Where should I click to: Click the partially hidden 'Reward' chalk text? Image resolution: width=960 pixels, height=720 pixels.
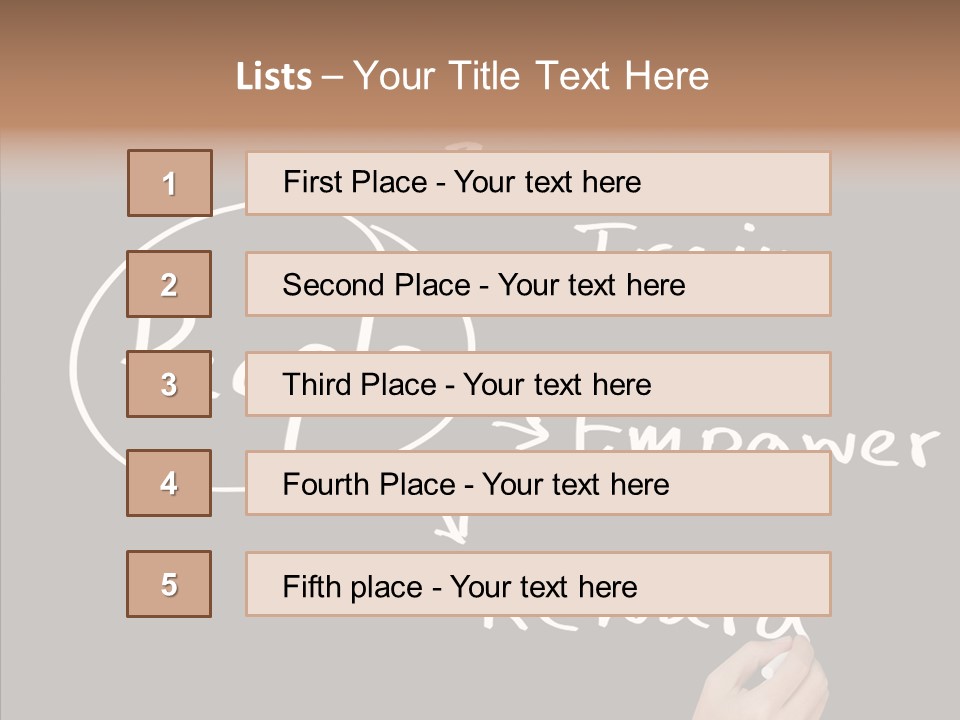click(x=640, y=627)
